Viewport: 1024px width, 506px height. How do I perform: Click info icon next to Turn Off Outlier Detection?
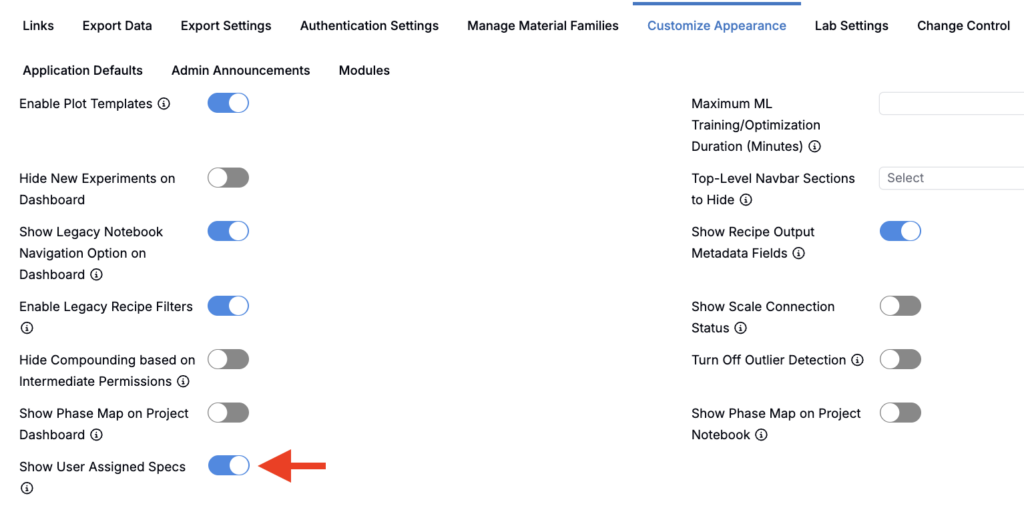tap(858, 360)
